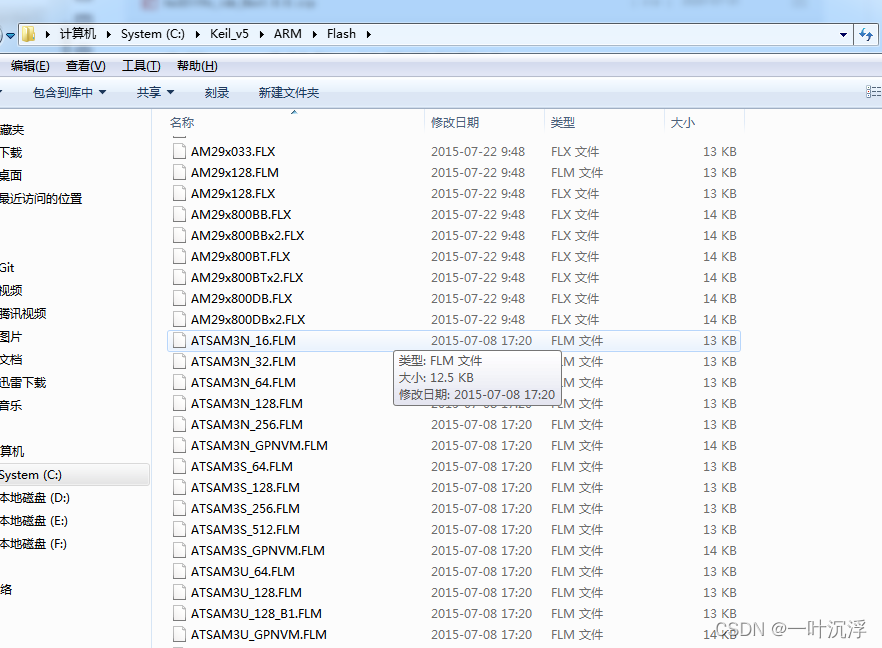
Task: Open 腾讯视频 in the sidebar
Action: click(23, 313)
